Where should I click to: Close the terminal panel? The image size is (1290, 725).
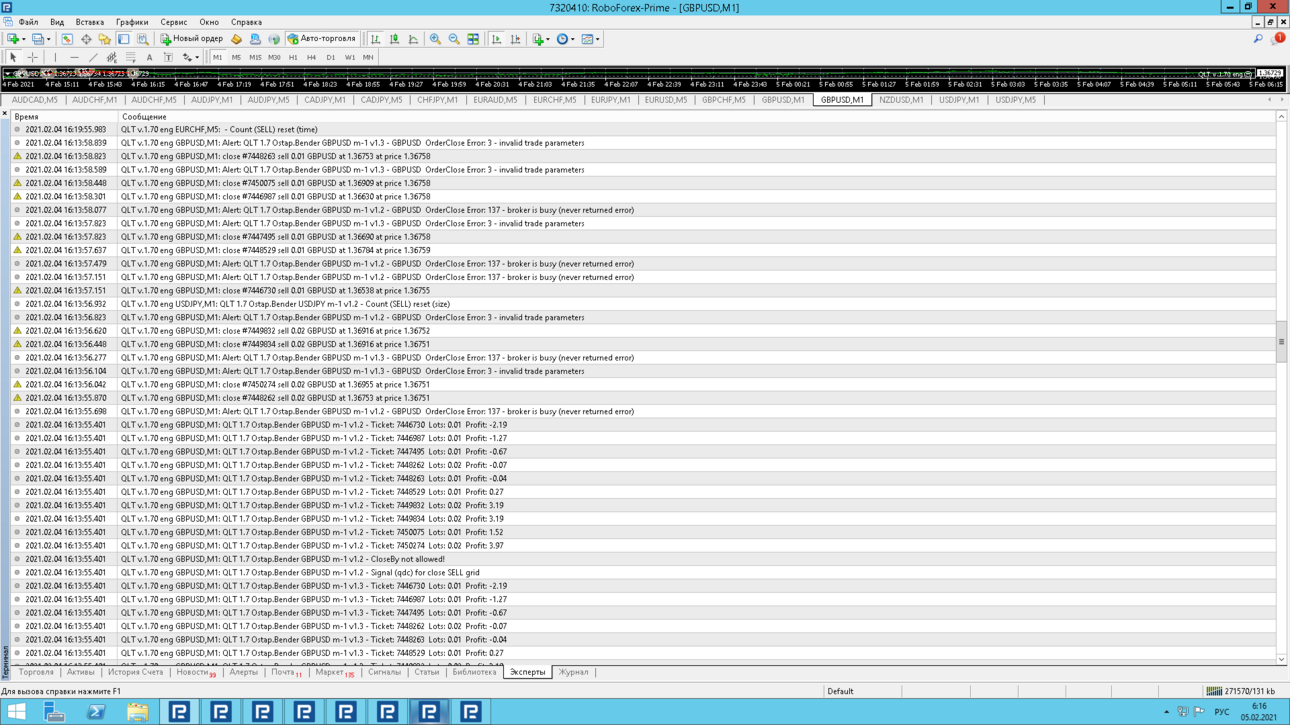click(5, 114)
